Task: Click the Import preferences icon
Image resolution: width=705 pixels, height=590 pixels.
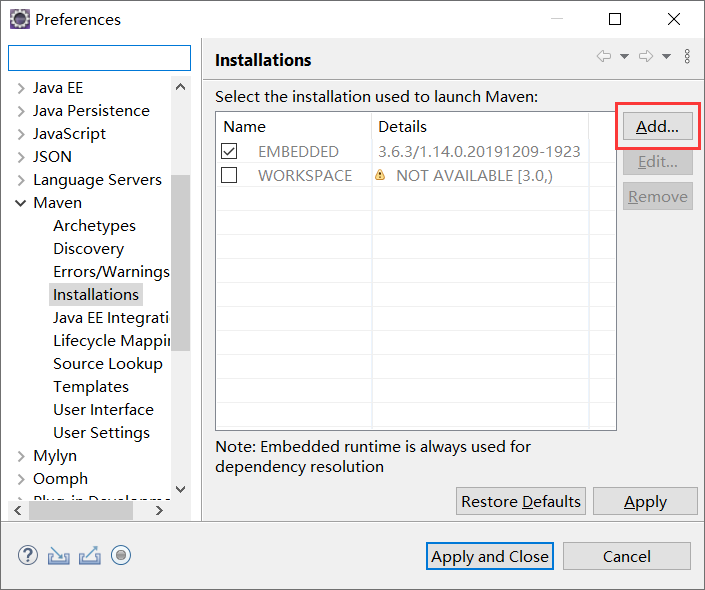Action: [x=58, y=556]
